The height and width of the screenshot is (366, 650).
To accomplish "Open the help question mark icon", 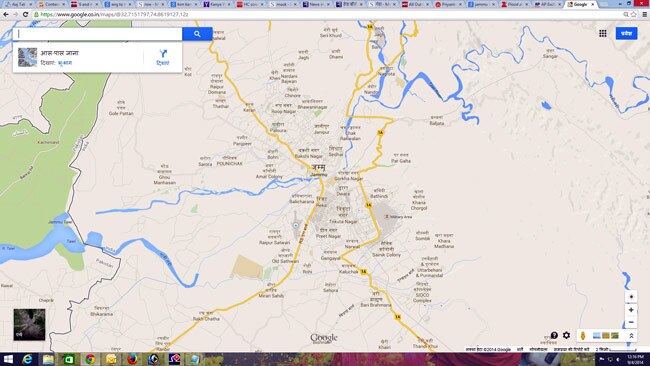I will point(554,335).
